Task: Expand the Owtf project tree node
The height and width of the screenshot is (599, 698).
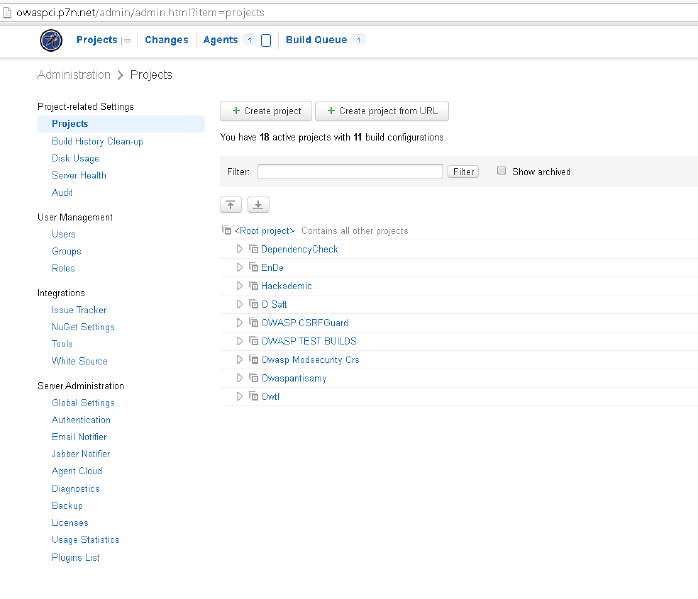Action: click(x=240, y=397)
